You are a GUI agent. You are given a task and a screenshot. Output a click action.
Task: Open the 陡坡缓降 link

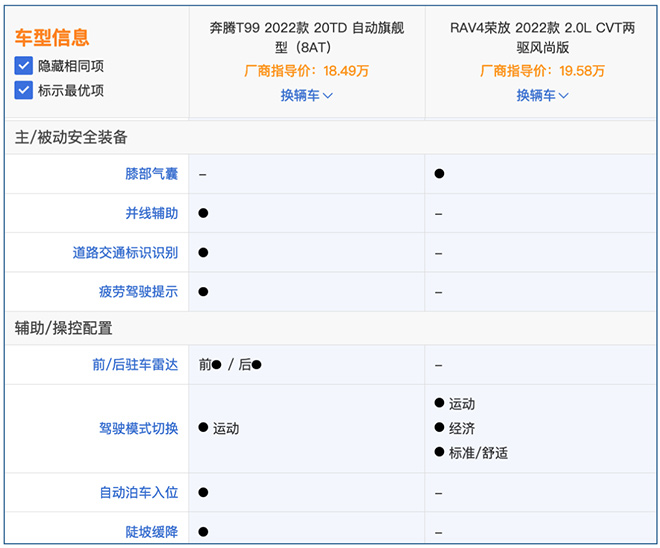tap(152, 532)
